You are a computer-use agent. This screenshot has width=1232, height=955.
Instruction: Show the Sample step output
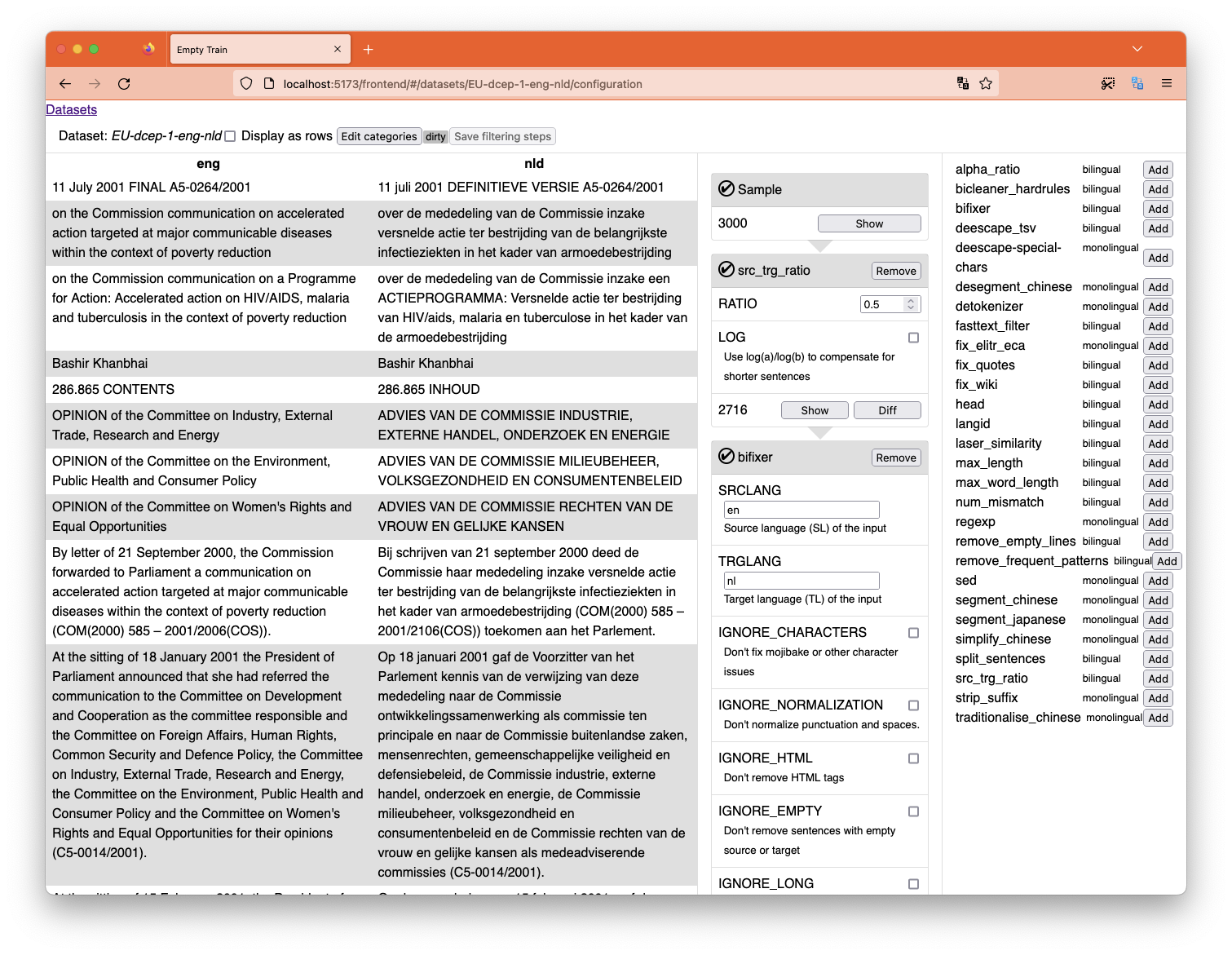(x=869, y=223)
